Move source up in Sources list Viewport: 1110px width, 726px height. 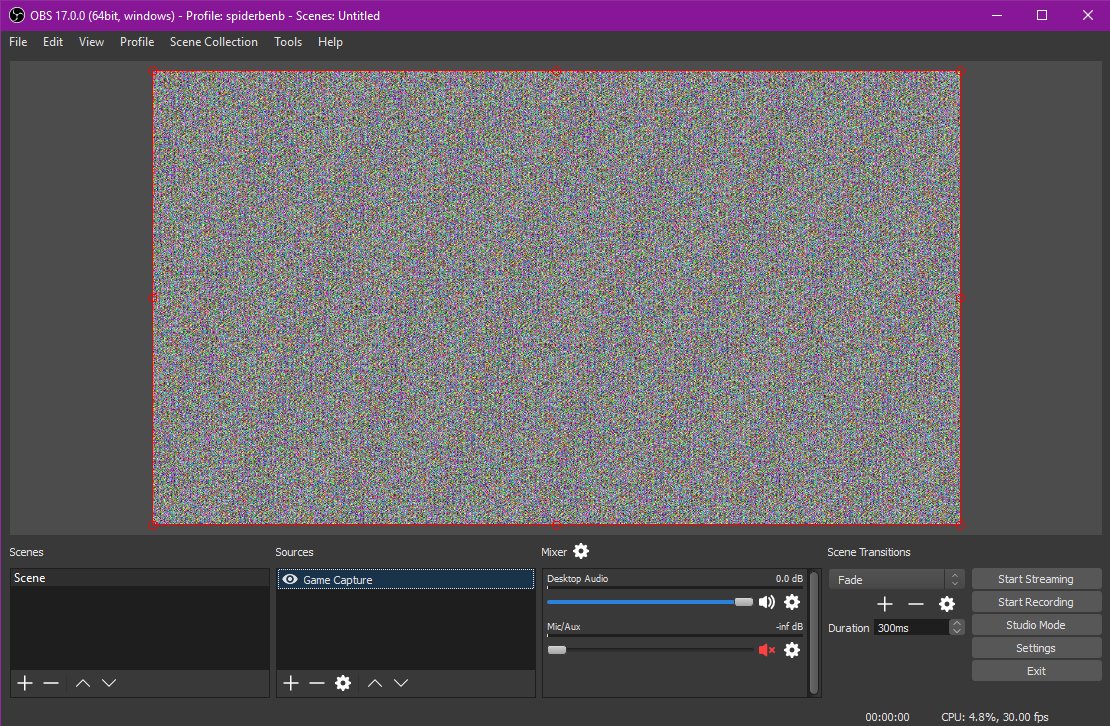pos(375,683)
